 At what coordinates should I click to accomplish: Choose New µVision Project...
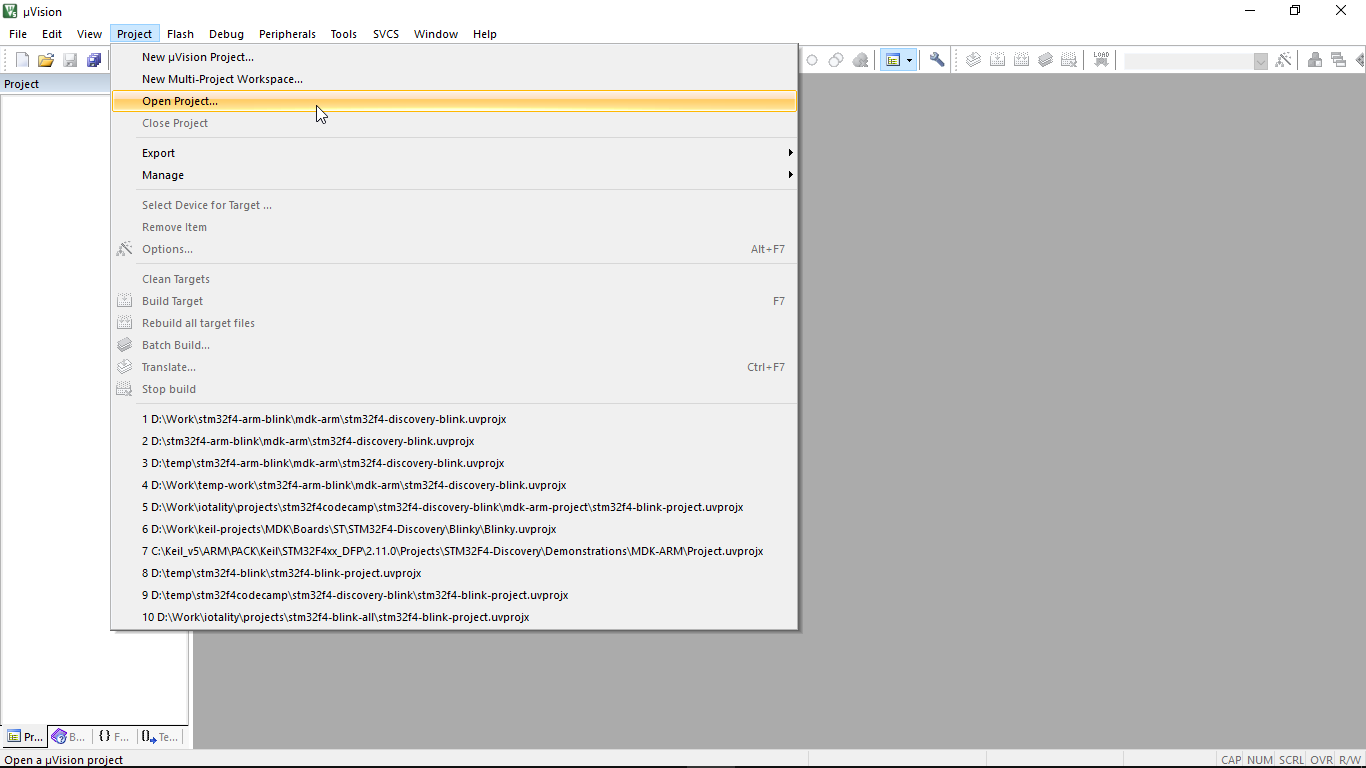tap(454, 57)
